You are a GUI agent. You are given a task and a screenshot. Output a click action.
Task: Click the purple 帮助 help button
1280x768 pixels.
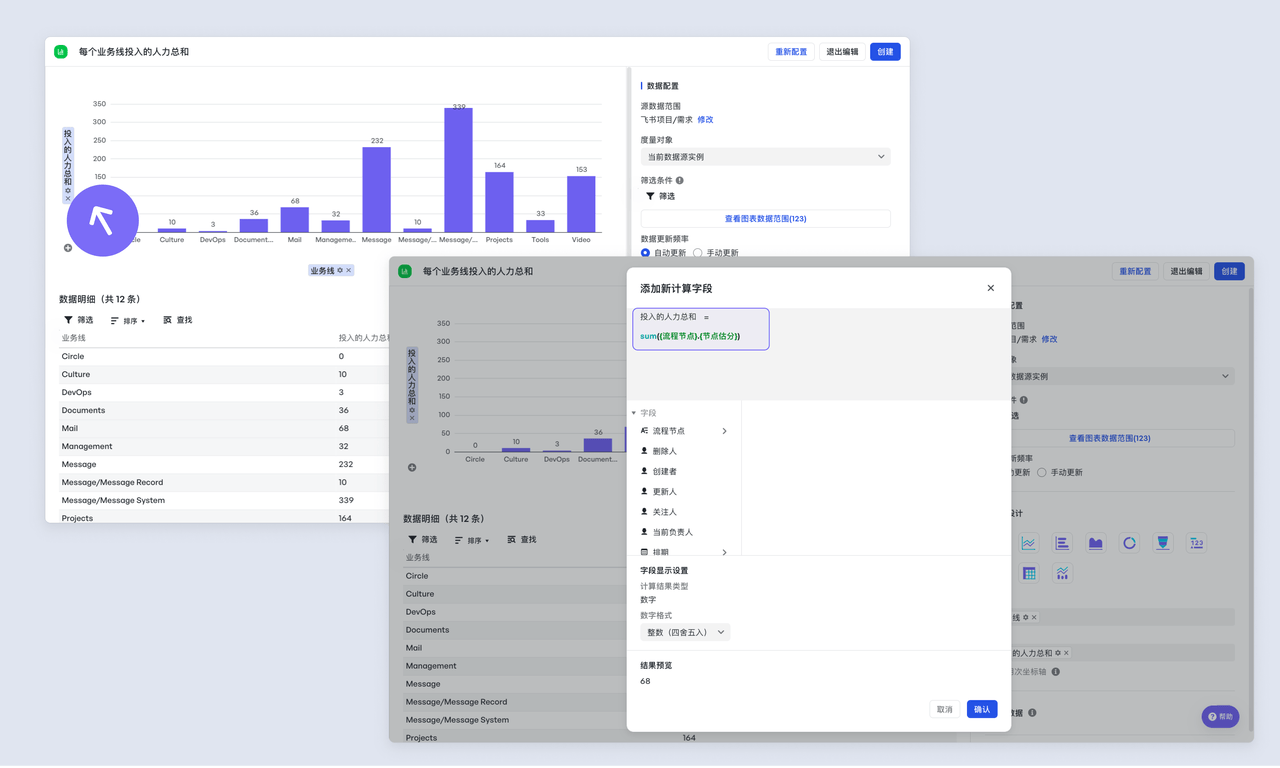tap(1220, 717)
